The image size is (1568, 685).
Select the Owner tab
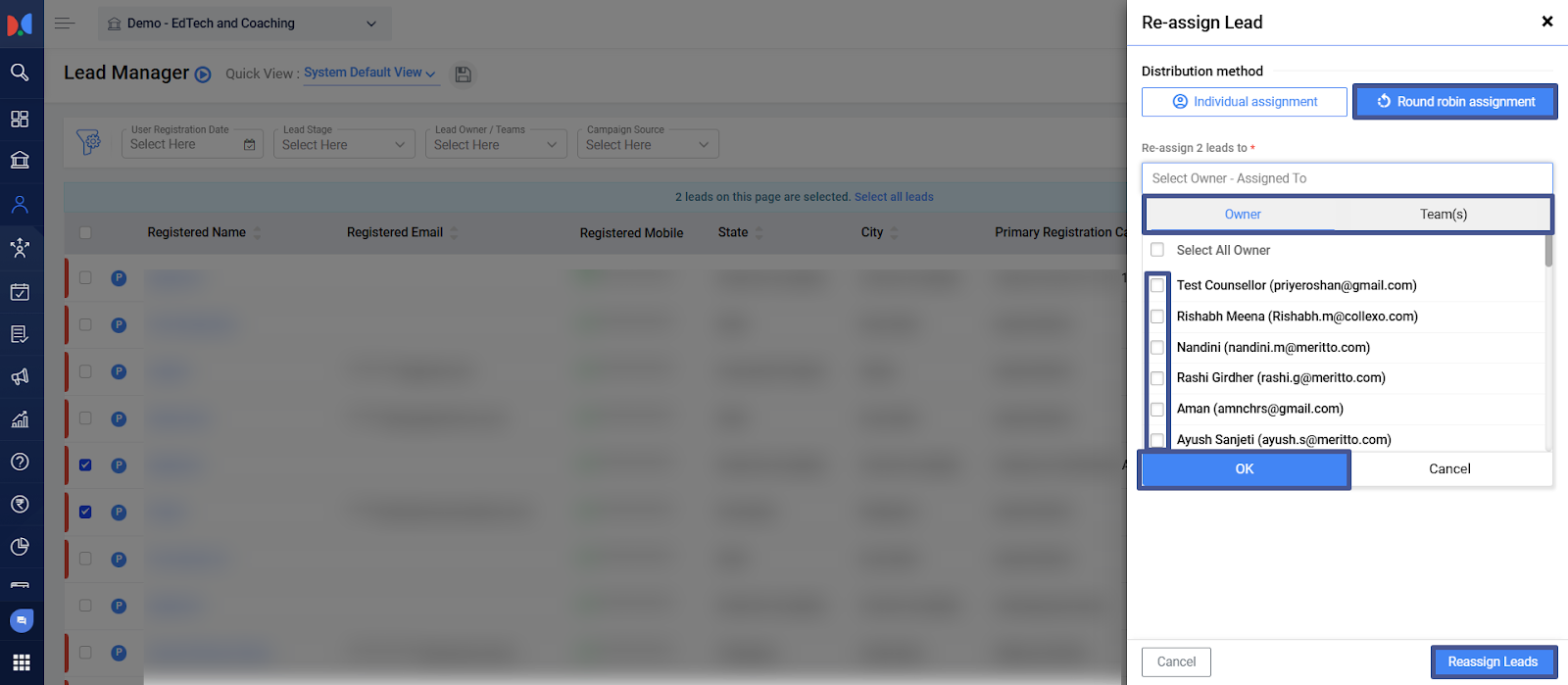(x=1243, y=215)
